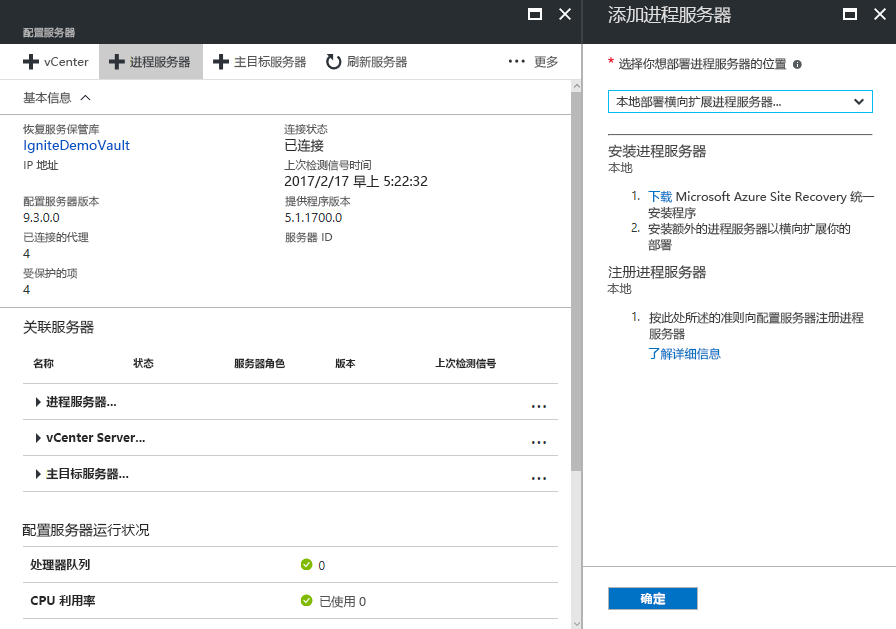Open the add process server icon
Viewport: 896px width, 629px height.
118,61
